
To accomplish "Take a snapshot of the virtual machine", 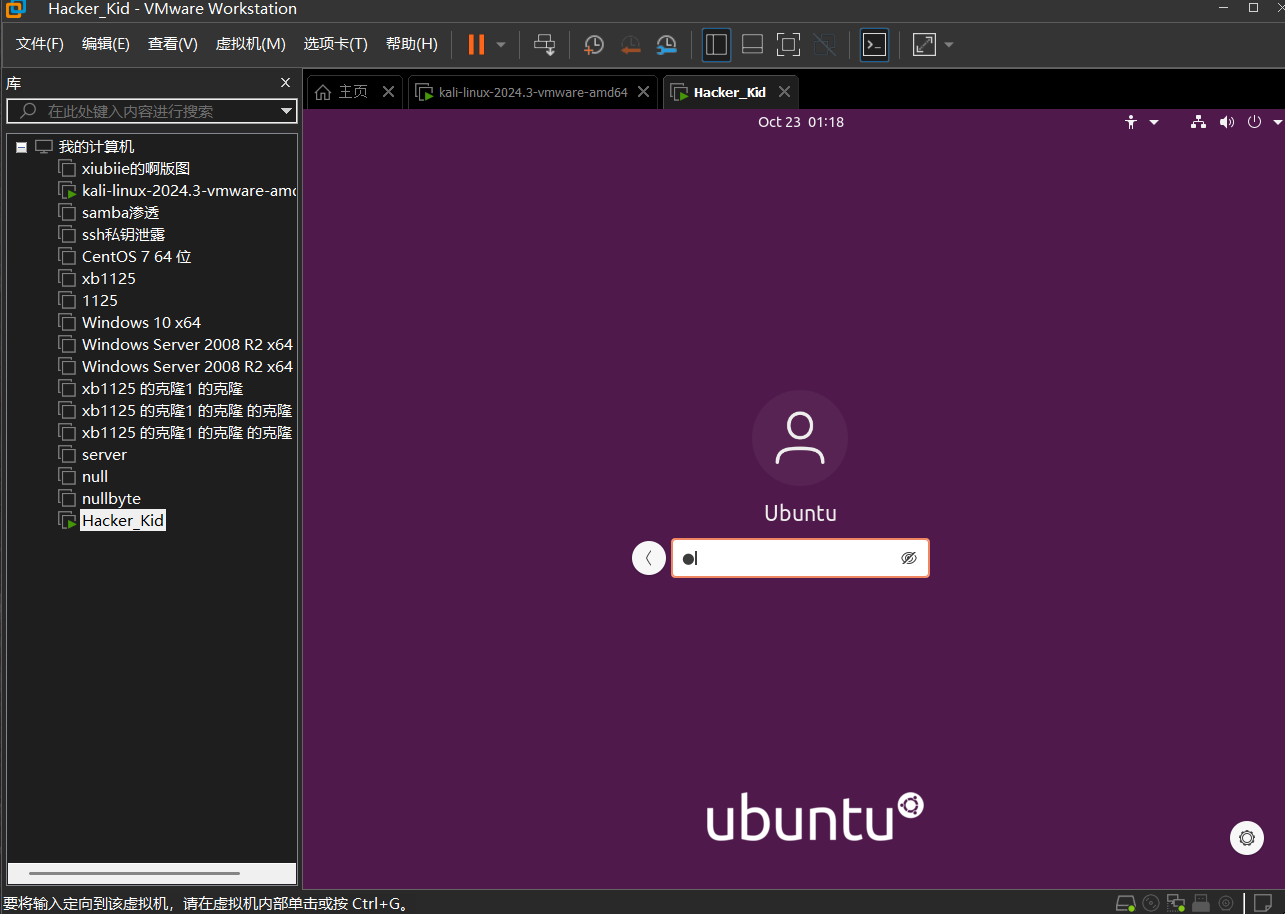I will [x=594, y=45].
